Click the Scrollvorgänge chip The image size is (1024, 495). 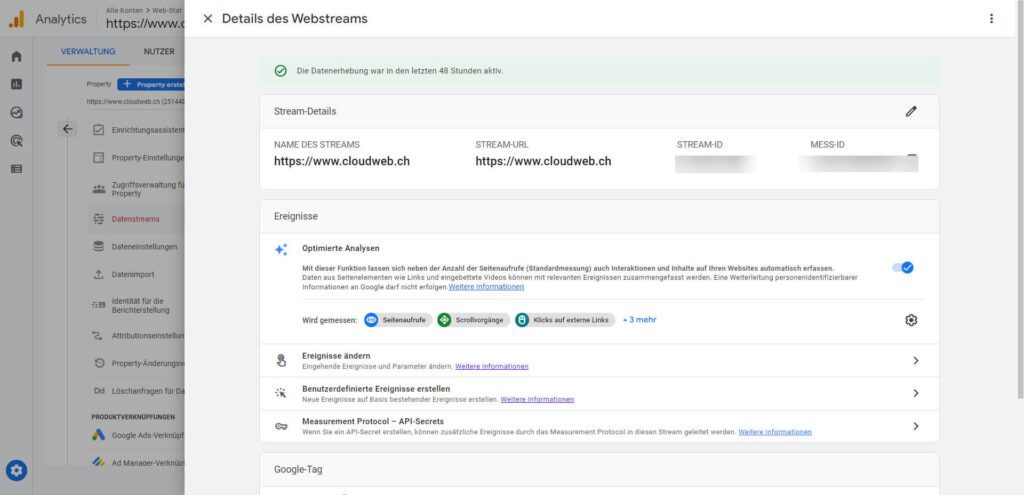[473, 320]
